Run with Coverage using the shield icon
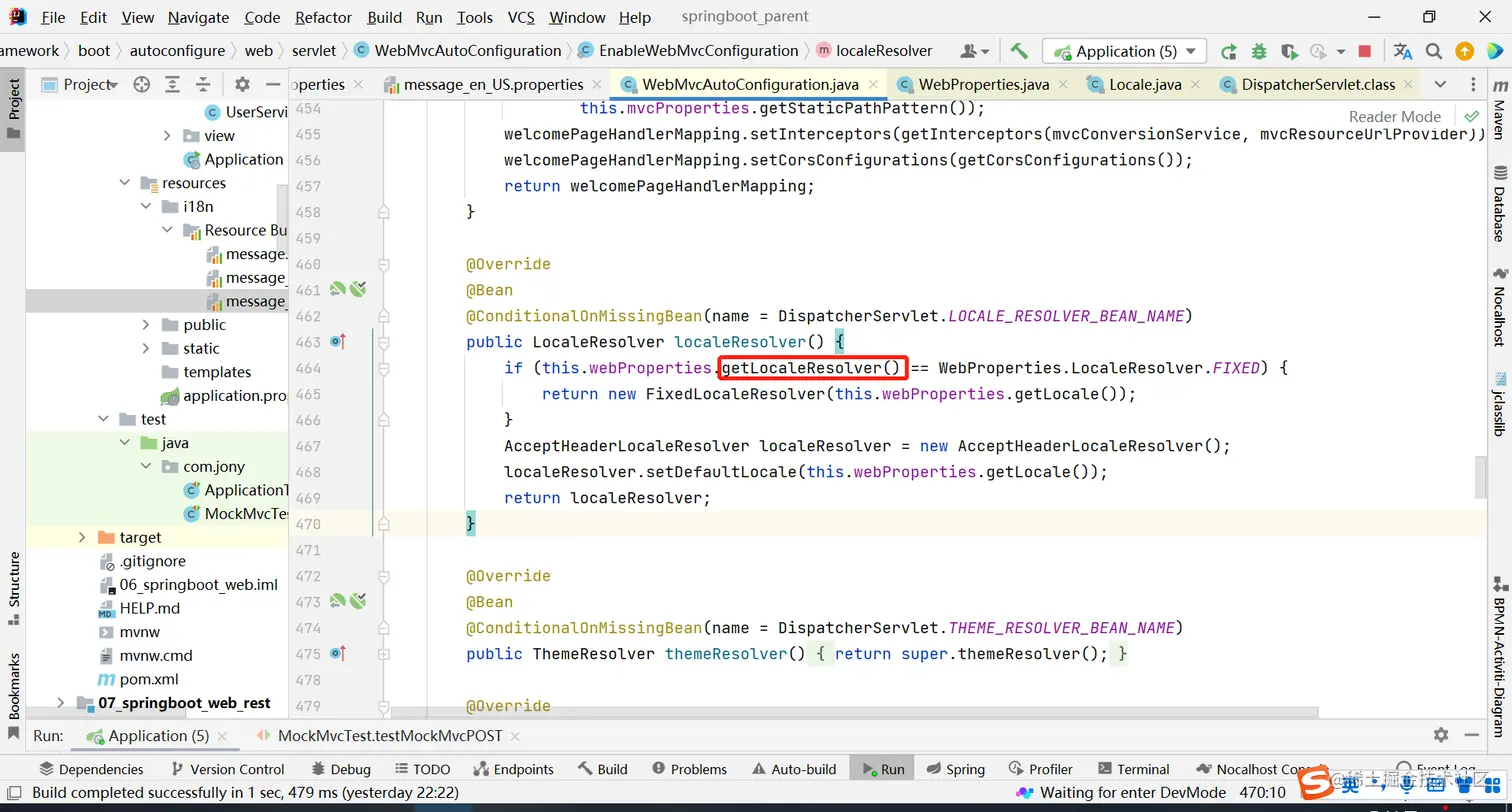This screenshot has height=812, width=1512. pos(1289,51)
